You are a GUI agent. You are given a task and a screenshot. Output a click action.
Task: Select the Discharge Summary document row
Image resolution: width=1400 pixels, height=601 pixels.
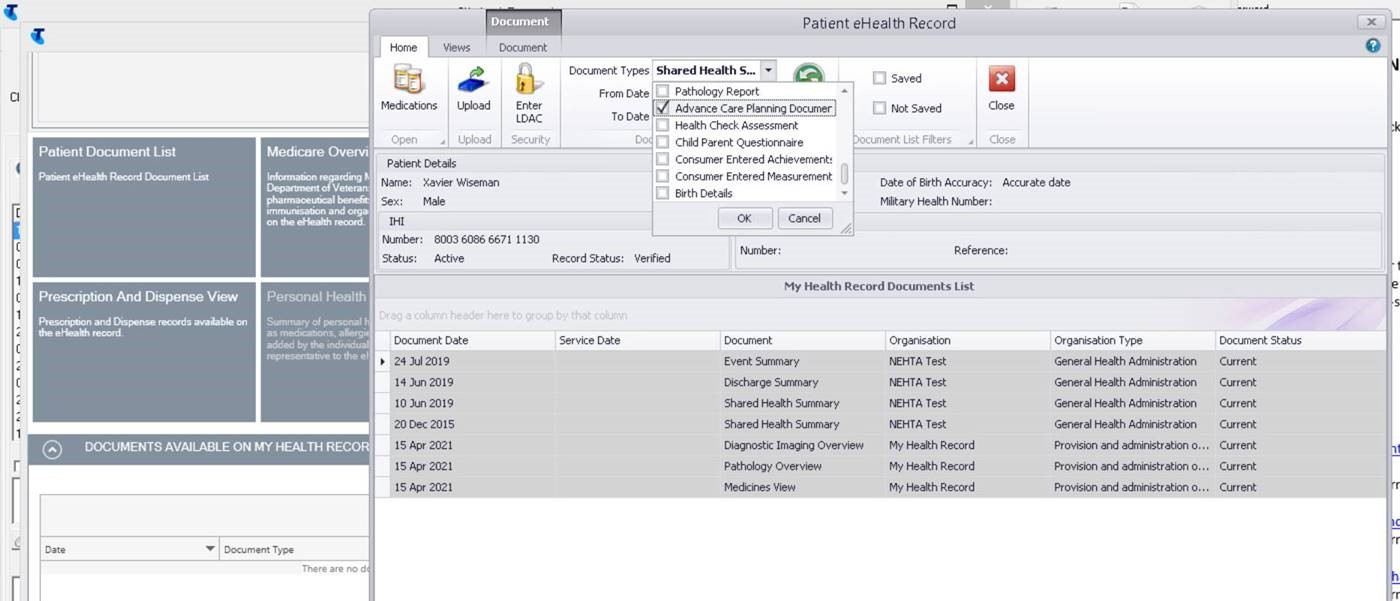point(881,382)
